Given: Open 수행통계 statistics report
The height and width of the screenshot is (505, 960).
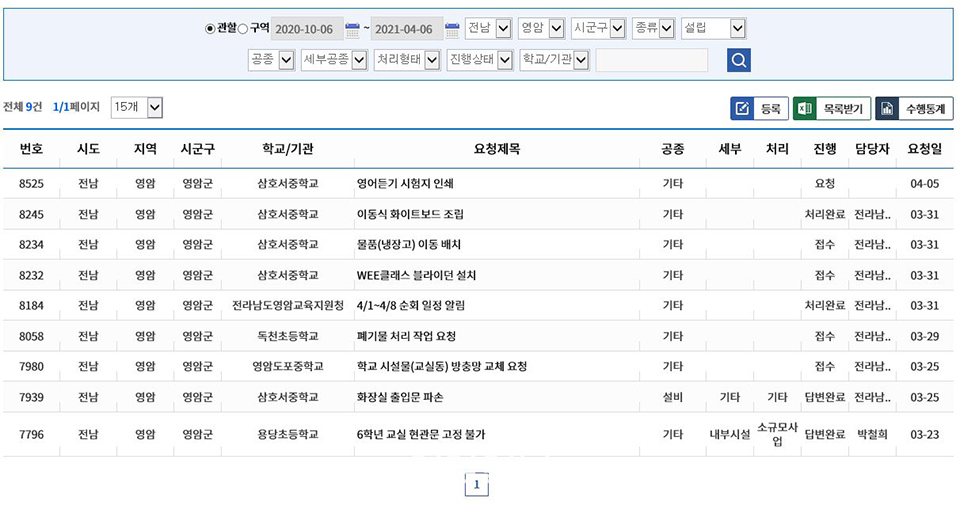Looking at the screenshot, I should [x=914, y=108].
